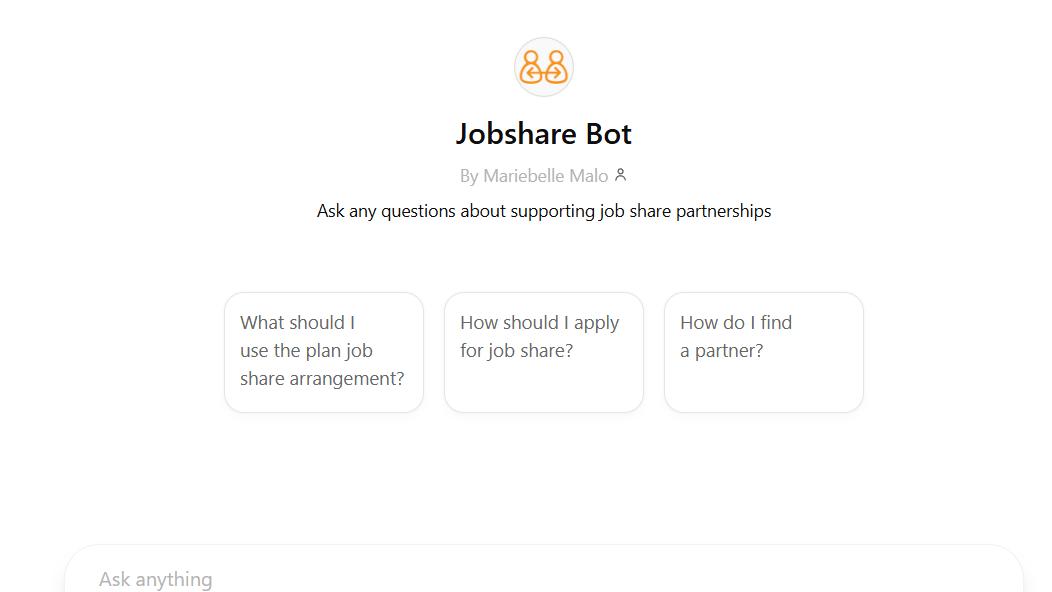The image size is (1052, 592).
Task: Choose the "How should I apply for job share?" prompt
Action: click(x=543, y=351)
